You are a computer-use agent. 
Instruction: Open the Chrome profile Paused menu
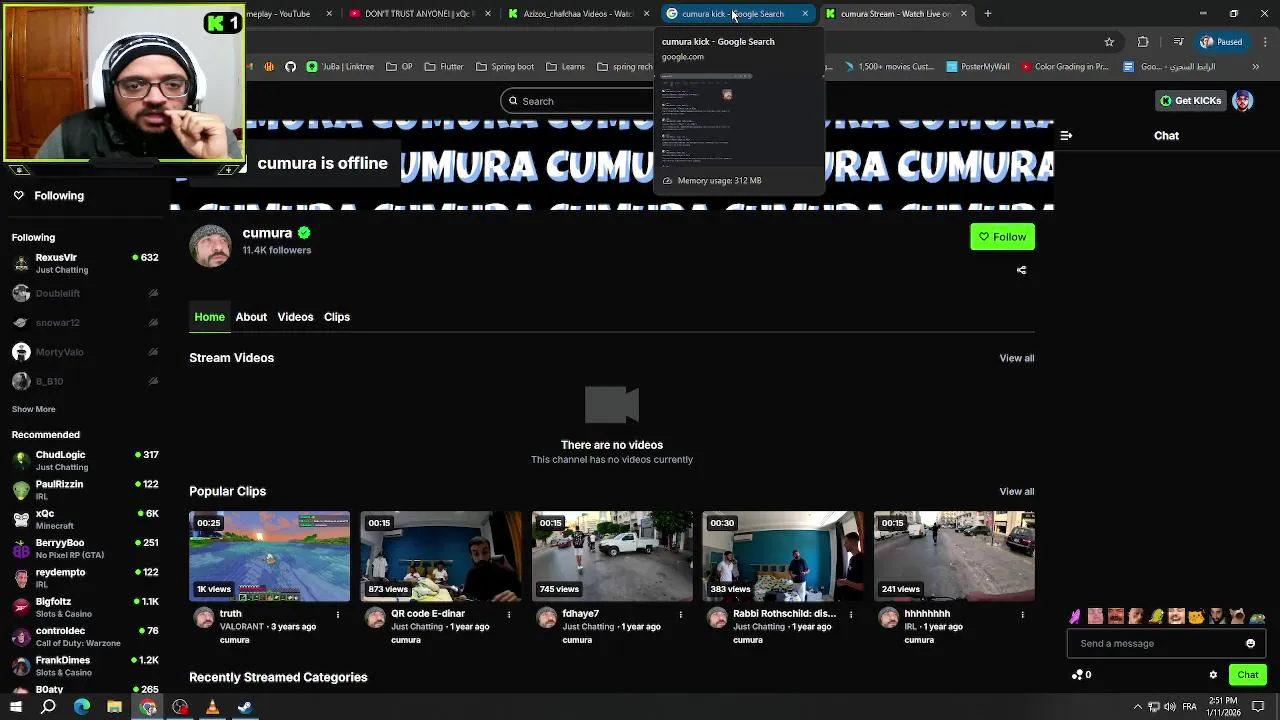click(x=1222, y=42)
